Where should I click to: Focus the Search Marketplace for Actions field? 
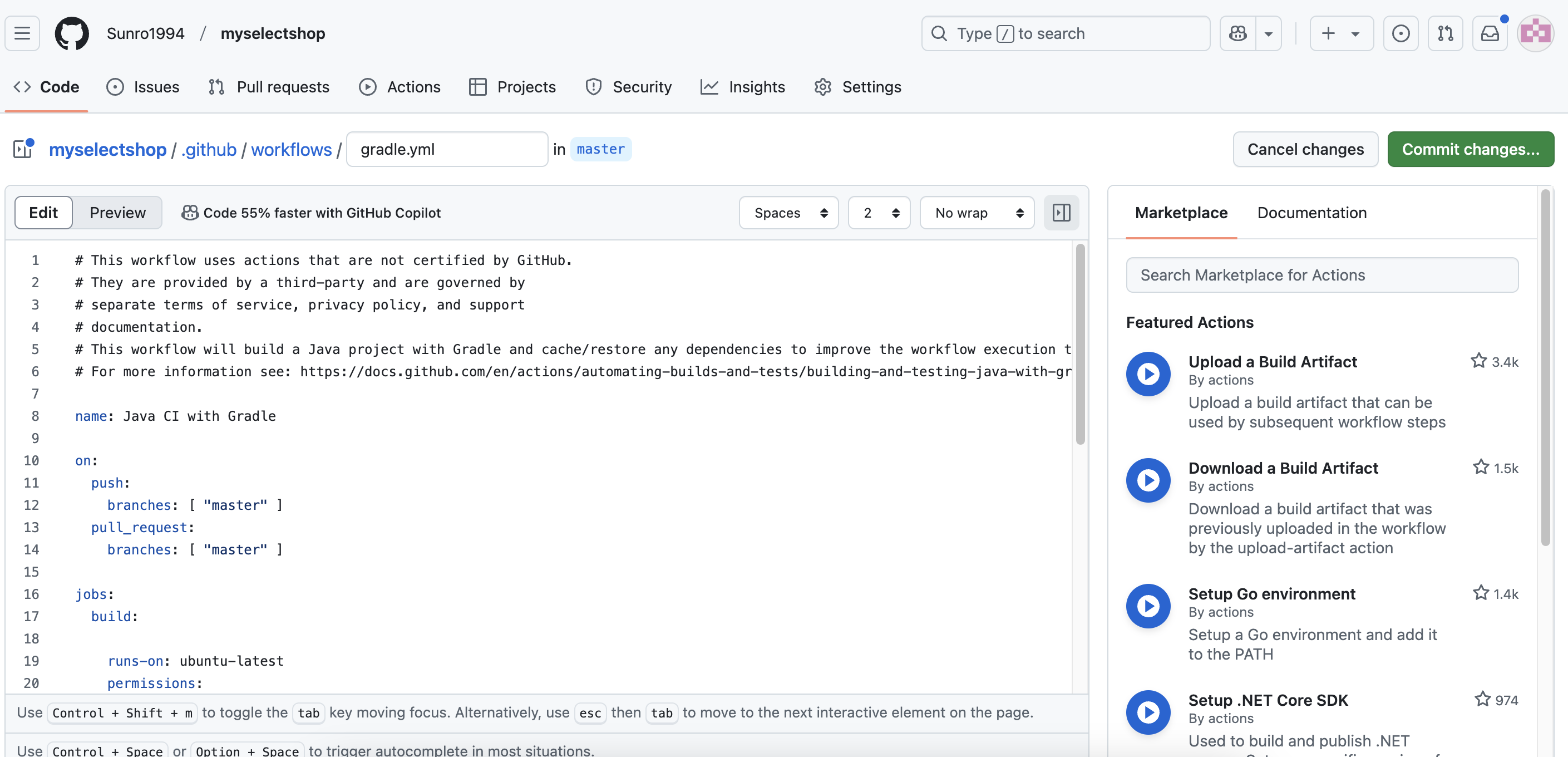[x=1322, y=276]
